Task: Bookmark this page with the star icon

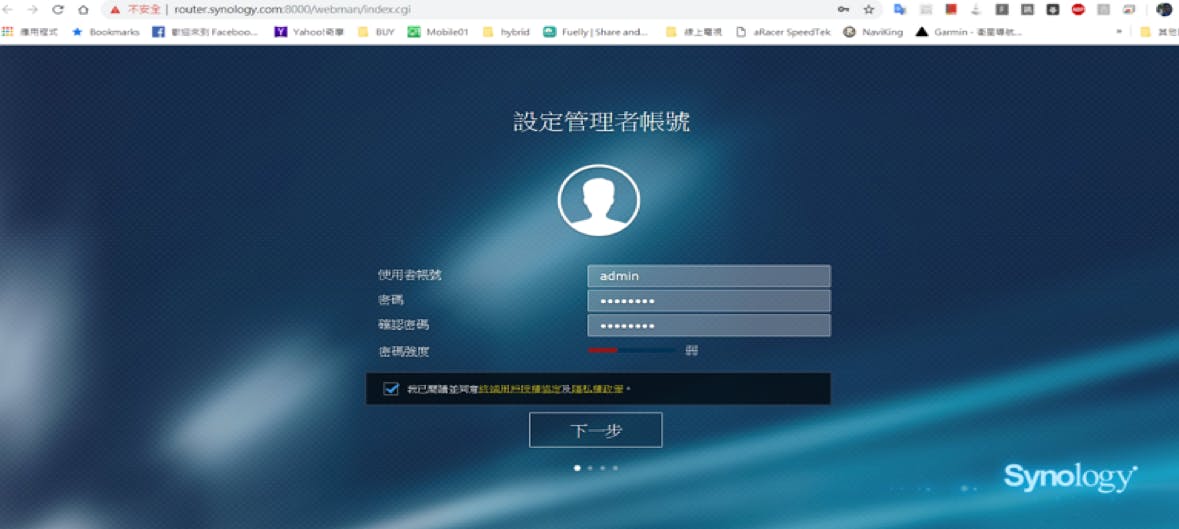Action: coord(868,10)
